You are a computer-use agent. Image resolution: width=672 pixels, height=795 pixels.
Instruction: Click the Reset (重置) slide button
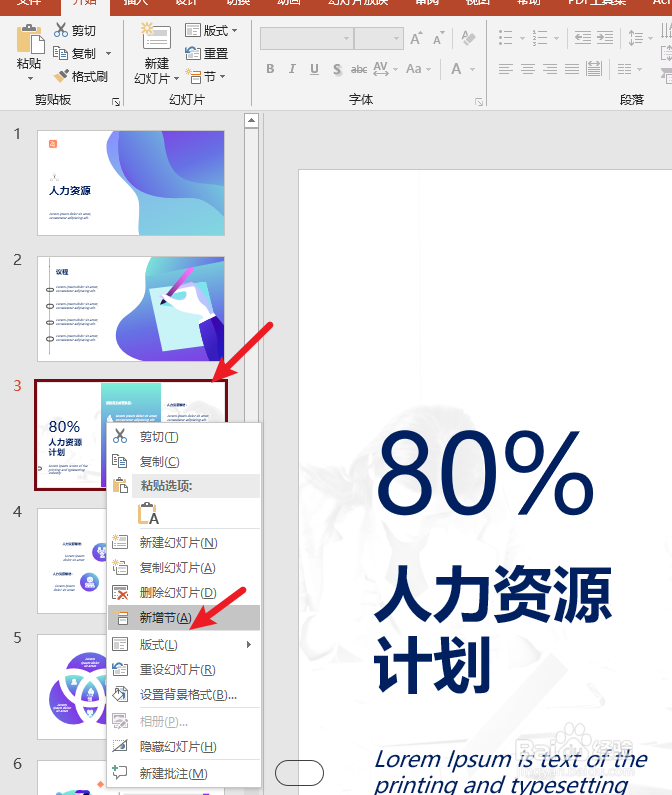(206, 53)
